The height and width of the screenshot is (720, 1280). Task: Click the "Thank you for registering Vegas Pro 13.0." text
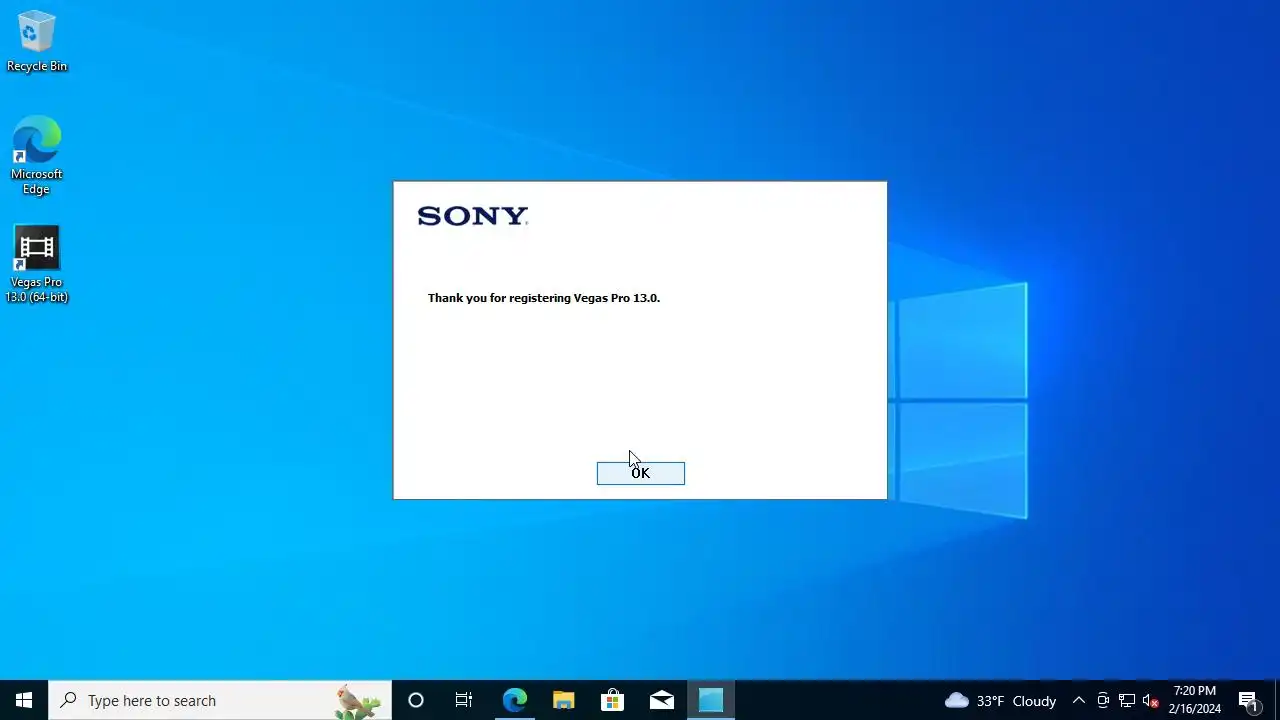pos(544,298)
